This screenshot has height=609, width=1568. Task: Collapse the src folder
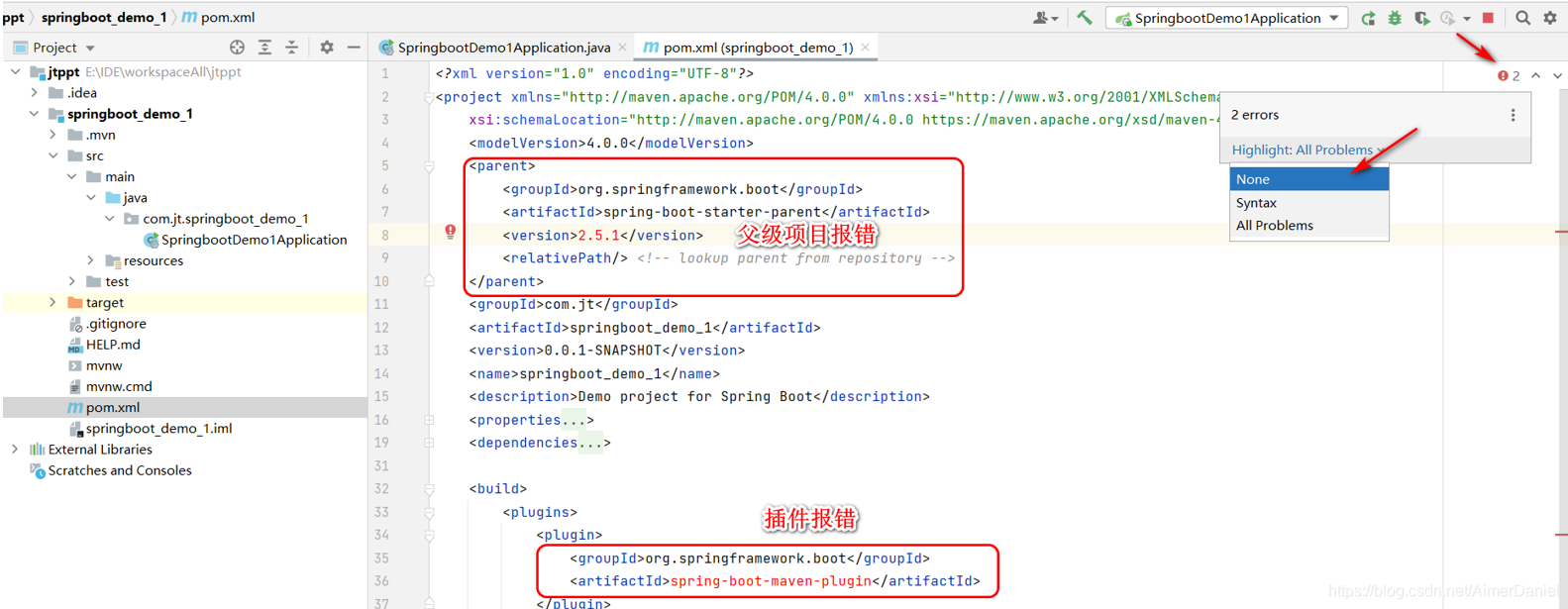(x=52, y=155)
